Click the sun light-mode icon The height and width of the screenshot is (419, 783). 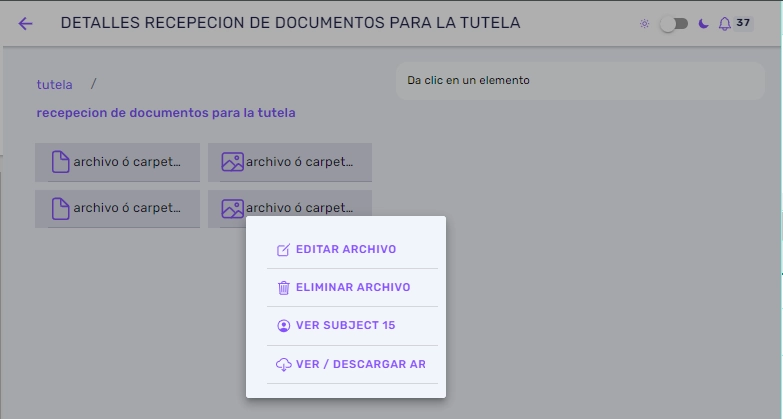tap(645, 23)
